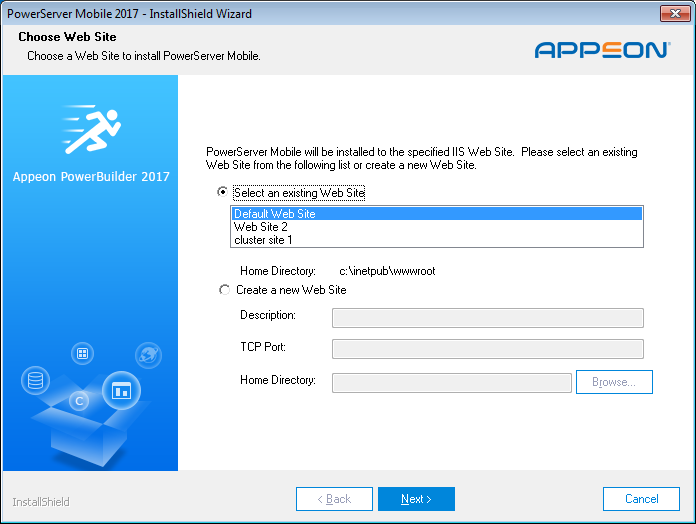
Task: Proceed by clicking Next
Action: (x=416, y=499)
